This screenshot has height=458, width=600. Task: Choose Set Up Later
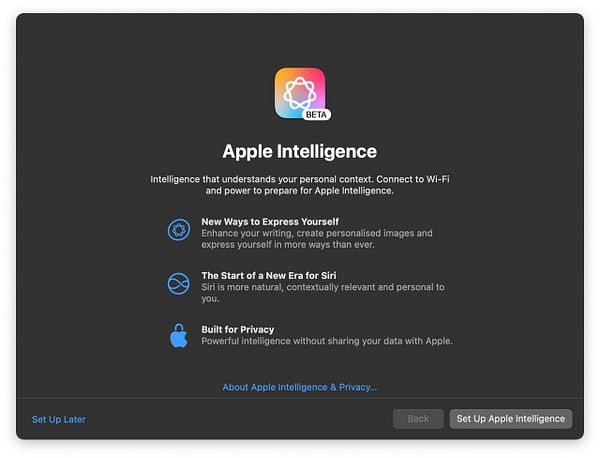coord(59,419)
